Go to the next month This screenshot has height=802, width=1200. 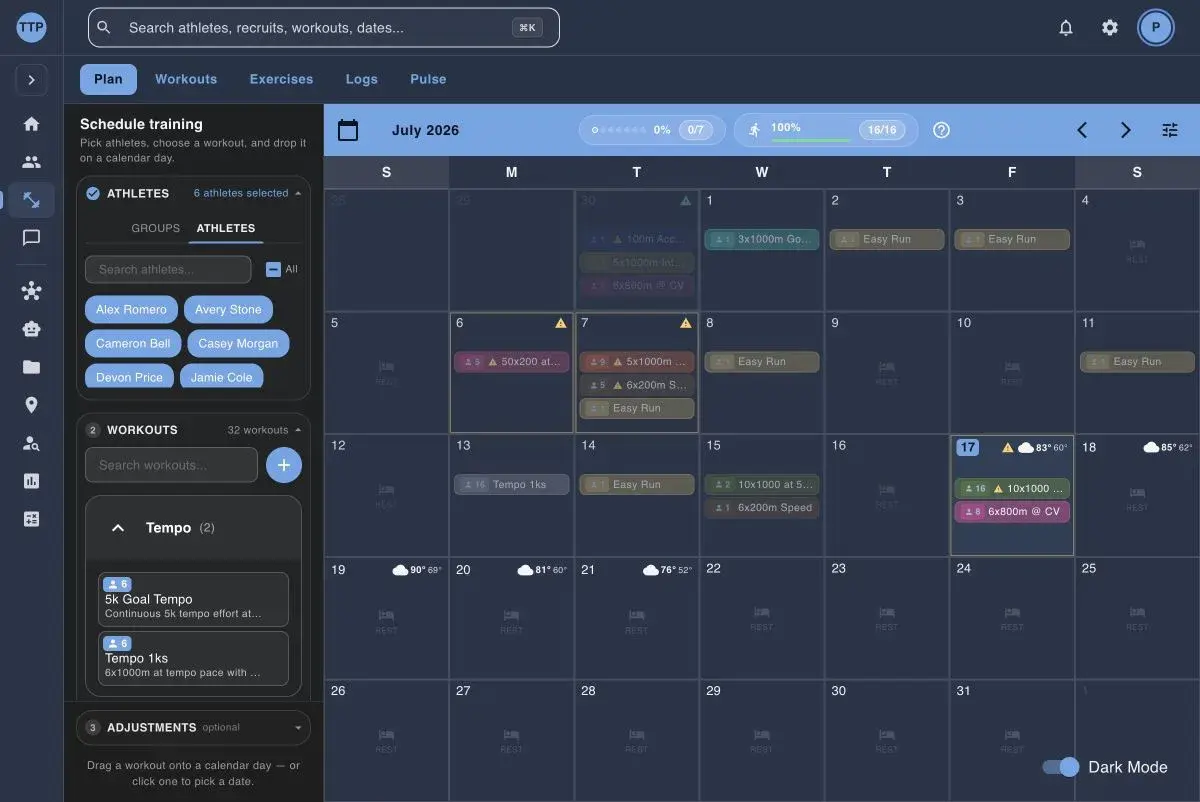click(x=1126, y=130)
